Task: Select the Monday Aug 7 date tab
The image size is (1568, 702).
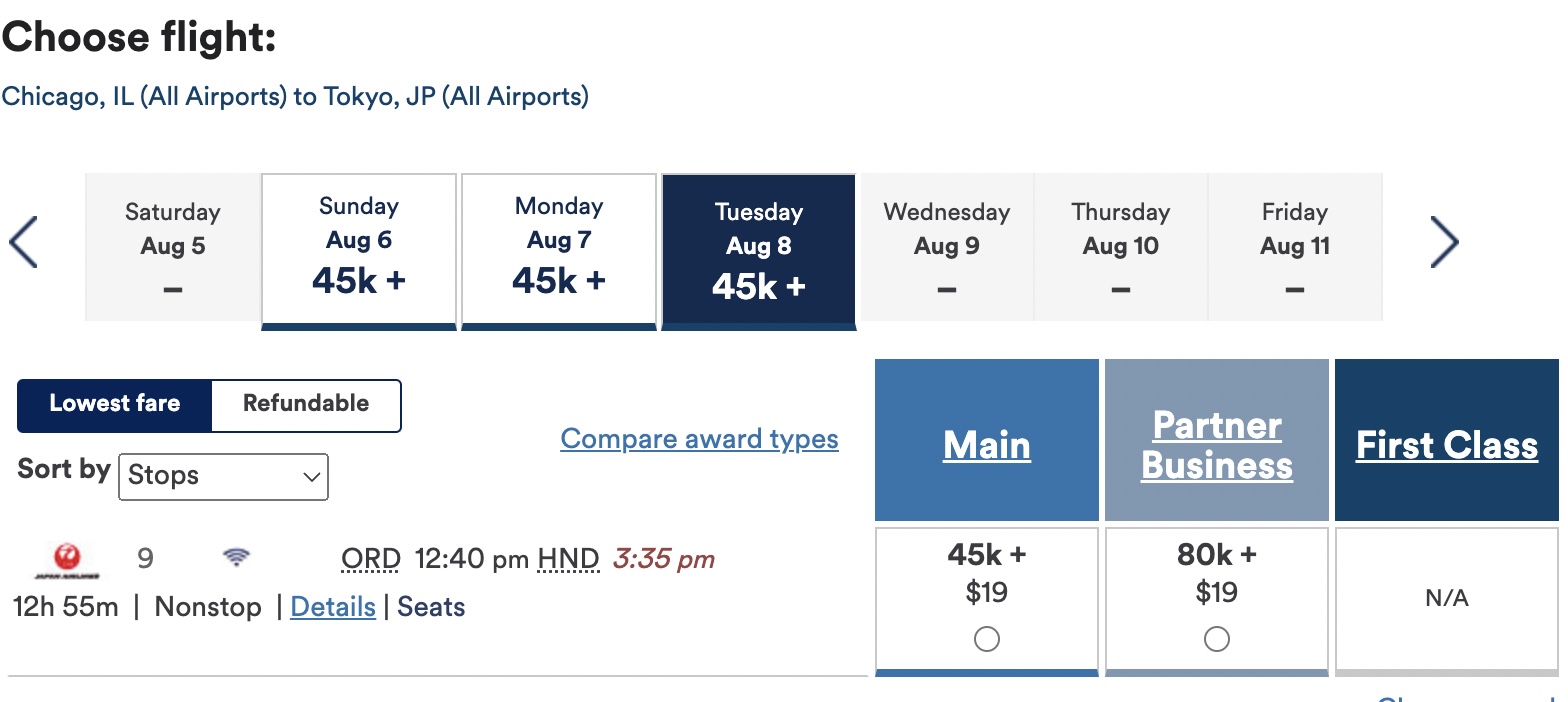Action: (x=559, y=248)
